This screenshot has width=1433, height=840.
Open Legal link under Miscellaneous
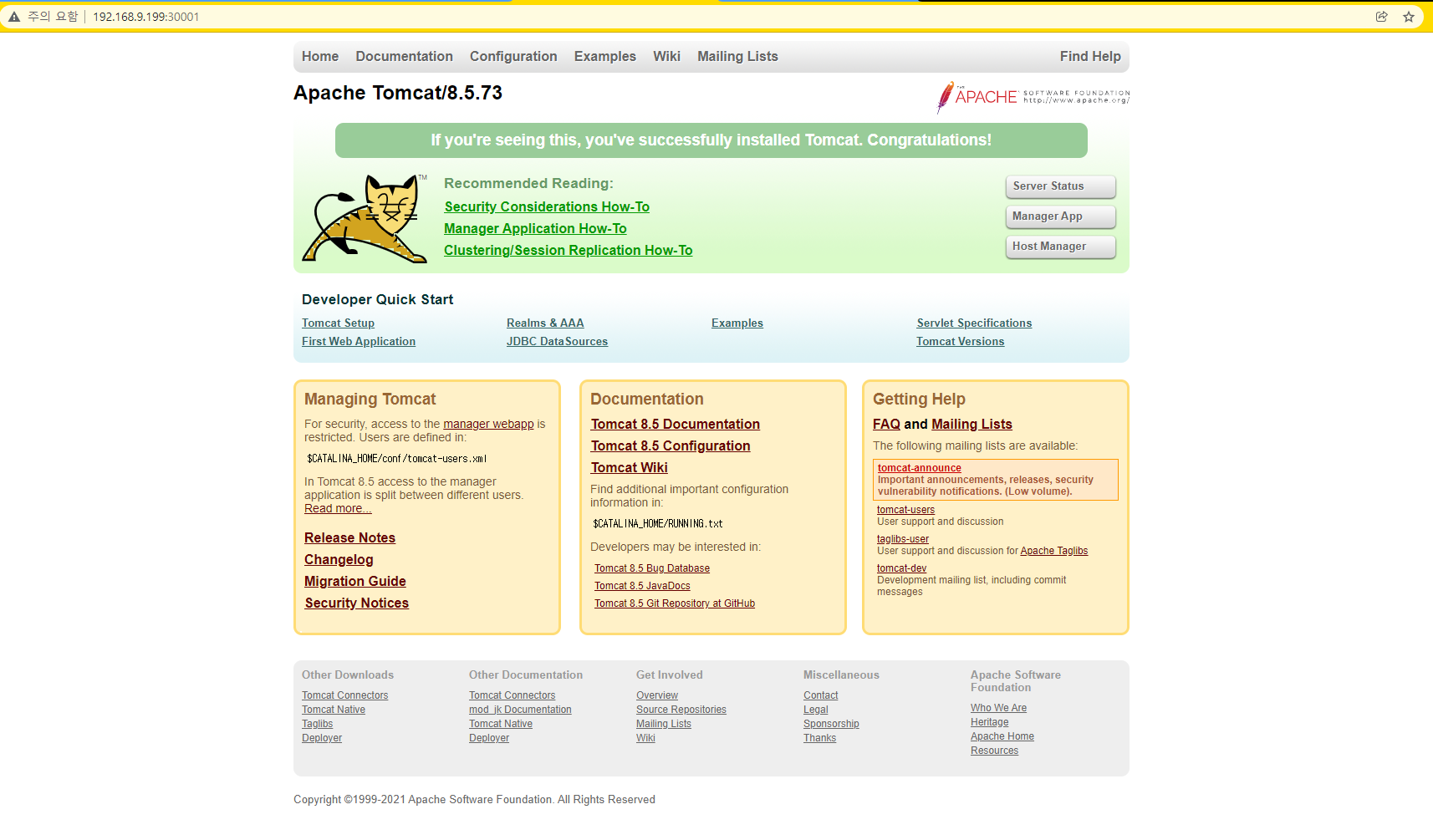[816, 710]
